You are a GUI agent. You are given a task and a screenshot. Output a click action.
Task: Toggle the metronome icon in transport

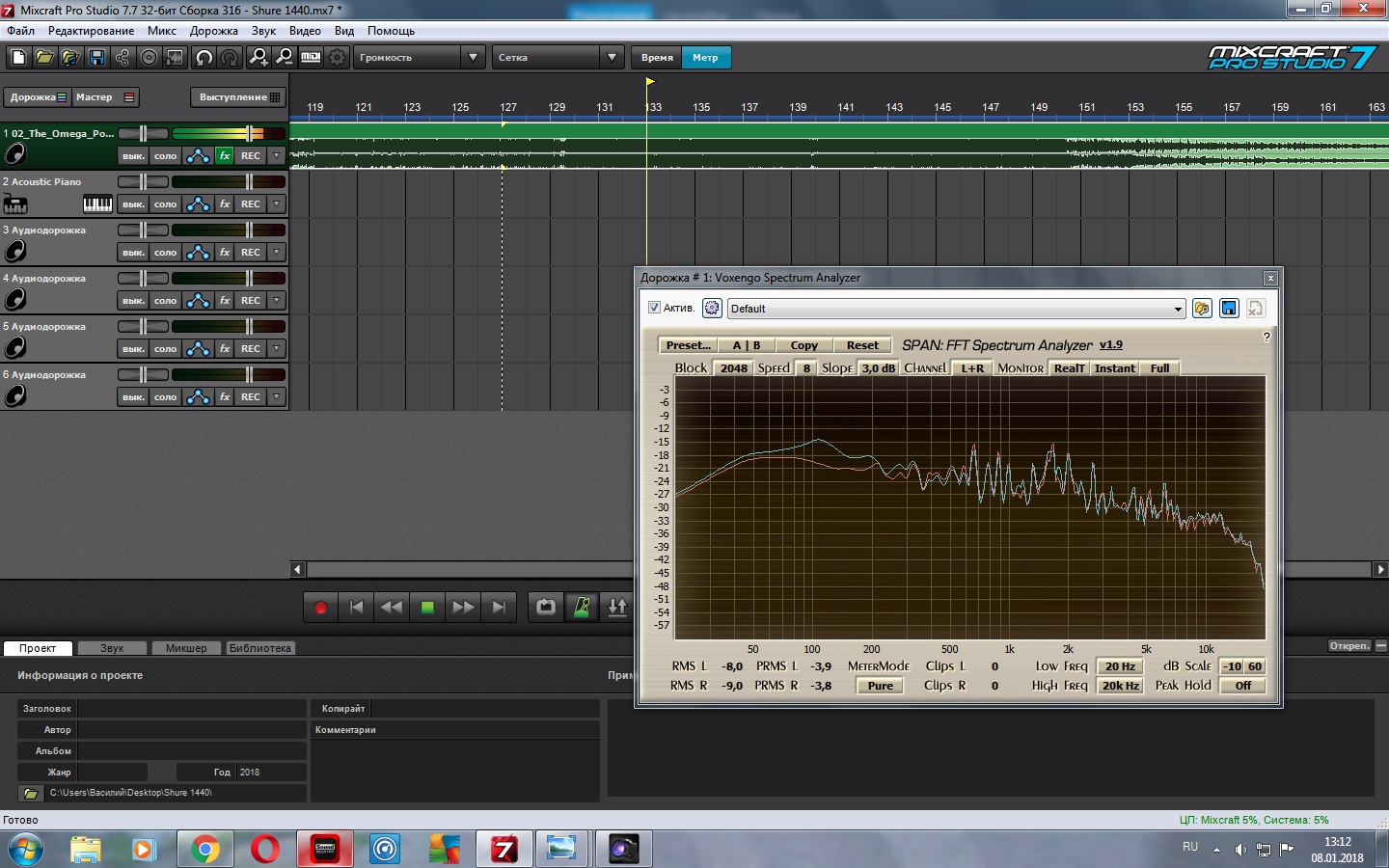click(x=582, y=607)
